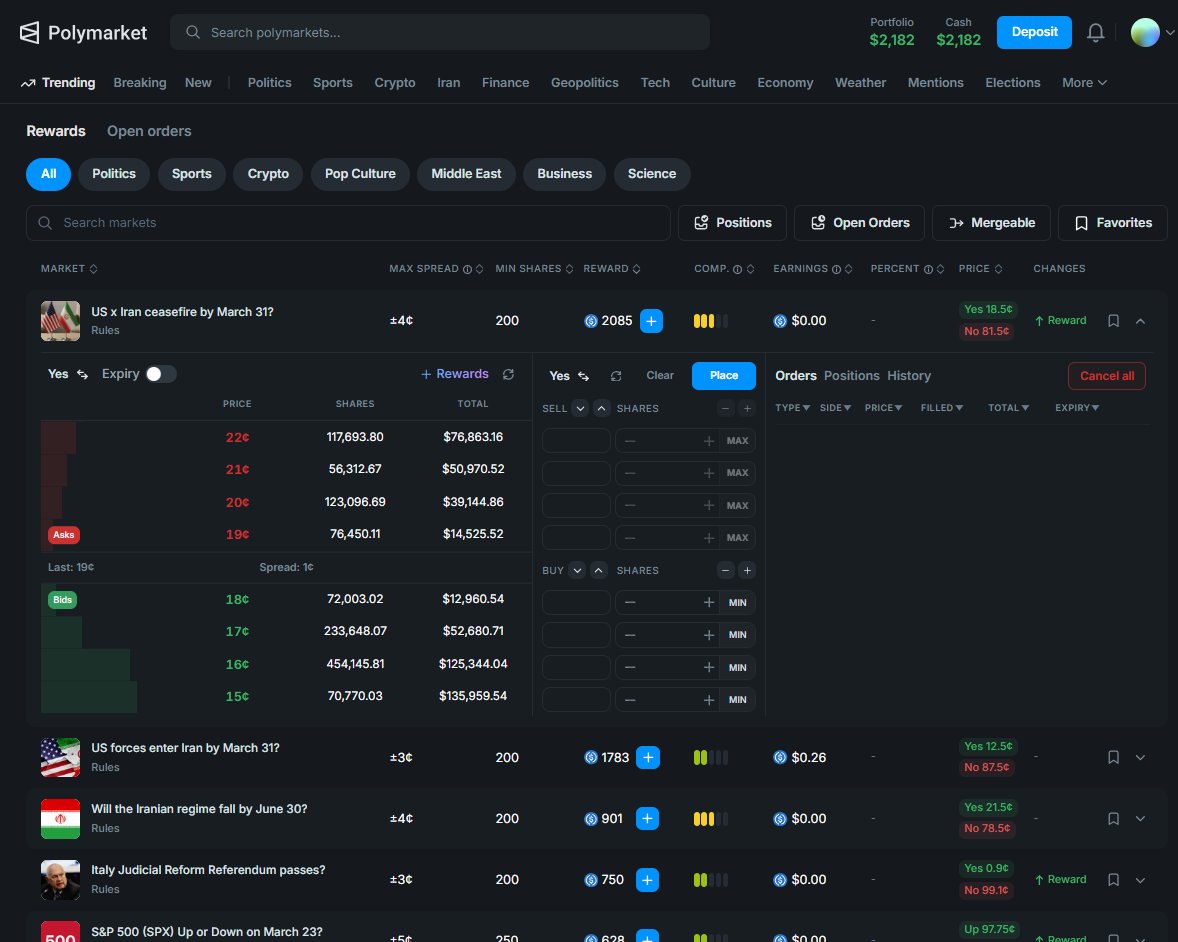The width and height of the screenshot is (1178, 942).
Task: Open the notifications bell
Action: (1095, 32)
